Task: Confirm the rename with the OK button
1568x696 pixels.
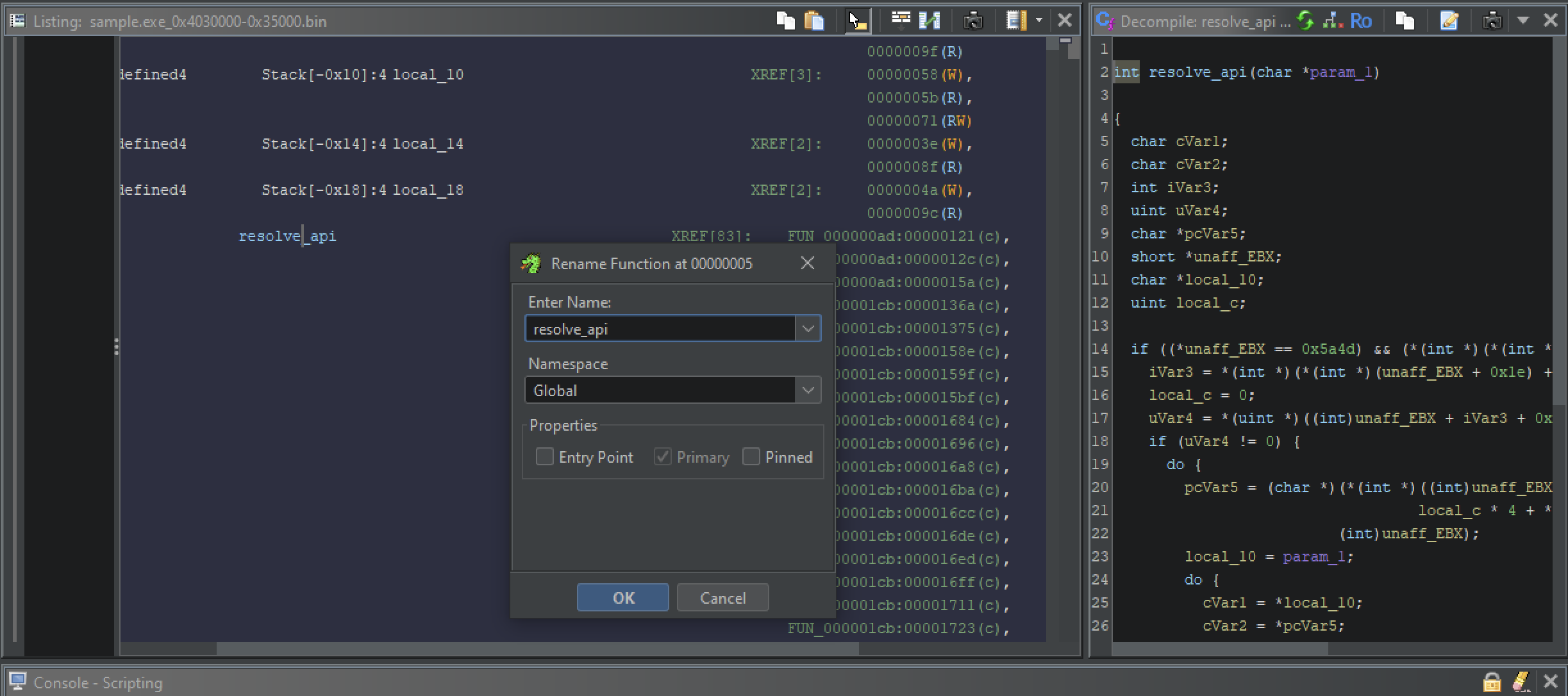Action: (622, 597)
